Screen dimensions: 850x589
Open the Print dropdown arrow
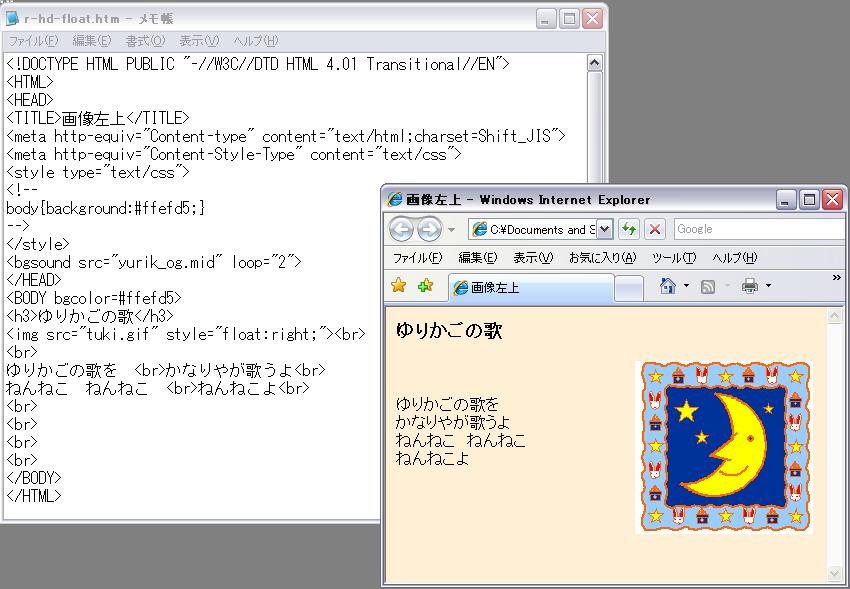pyautogui.click(x=768, y=286)
